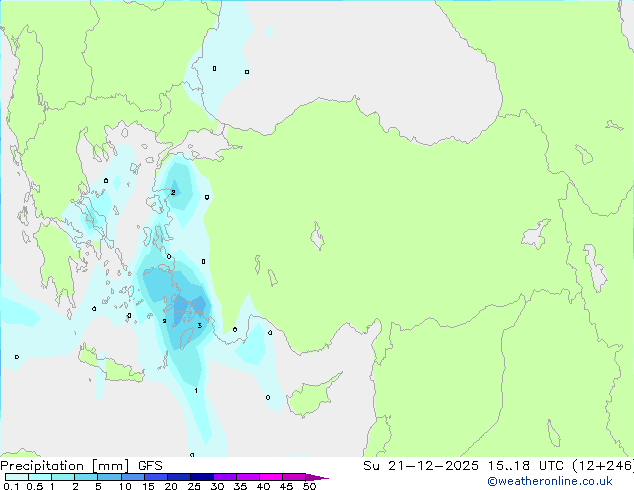Click the "3" precipitation value on the map
Image resolution: width=634 pixels, height=490 pixels.
click(x=199, y=325)
